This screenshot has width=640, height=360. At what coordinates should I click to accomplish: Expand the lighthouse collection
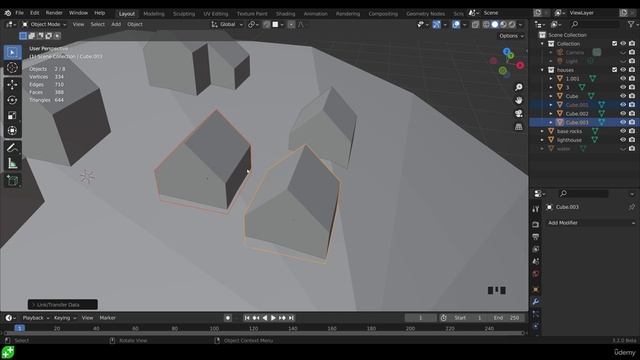[x=542, y=140]
